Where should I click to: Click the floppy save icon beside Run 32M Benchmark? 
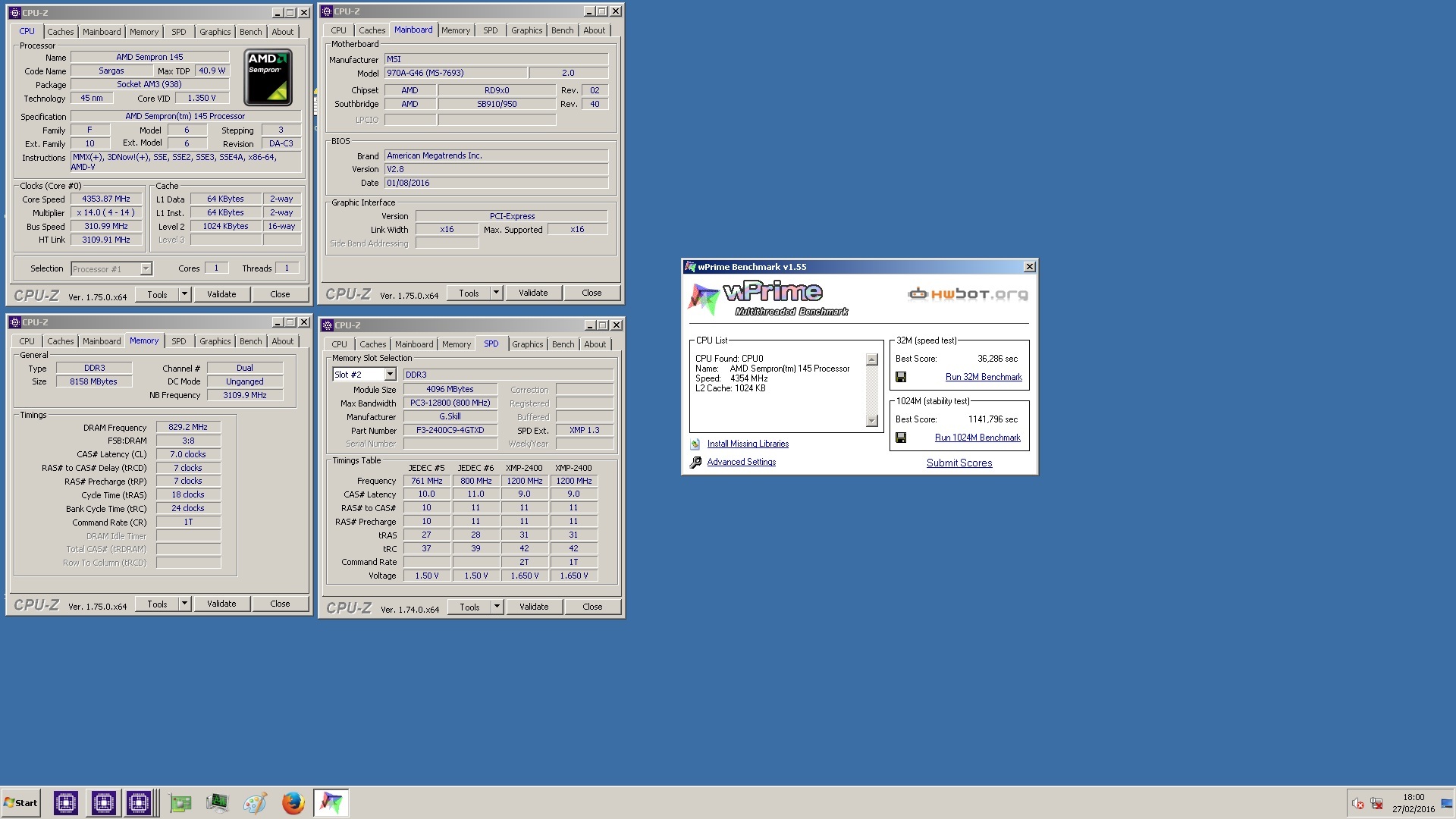901,377
